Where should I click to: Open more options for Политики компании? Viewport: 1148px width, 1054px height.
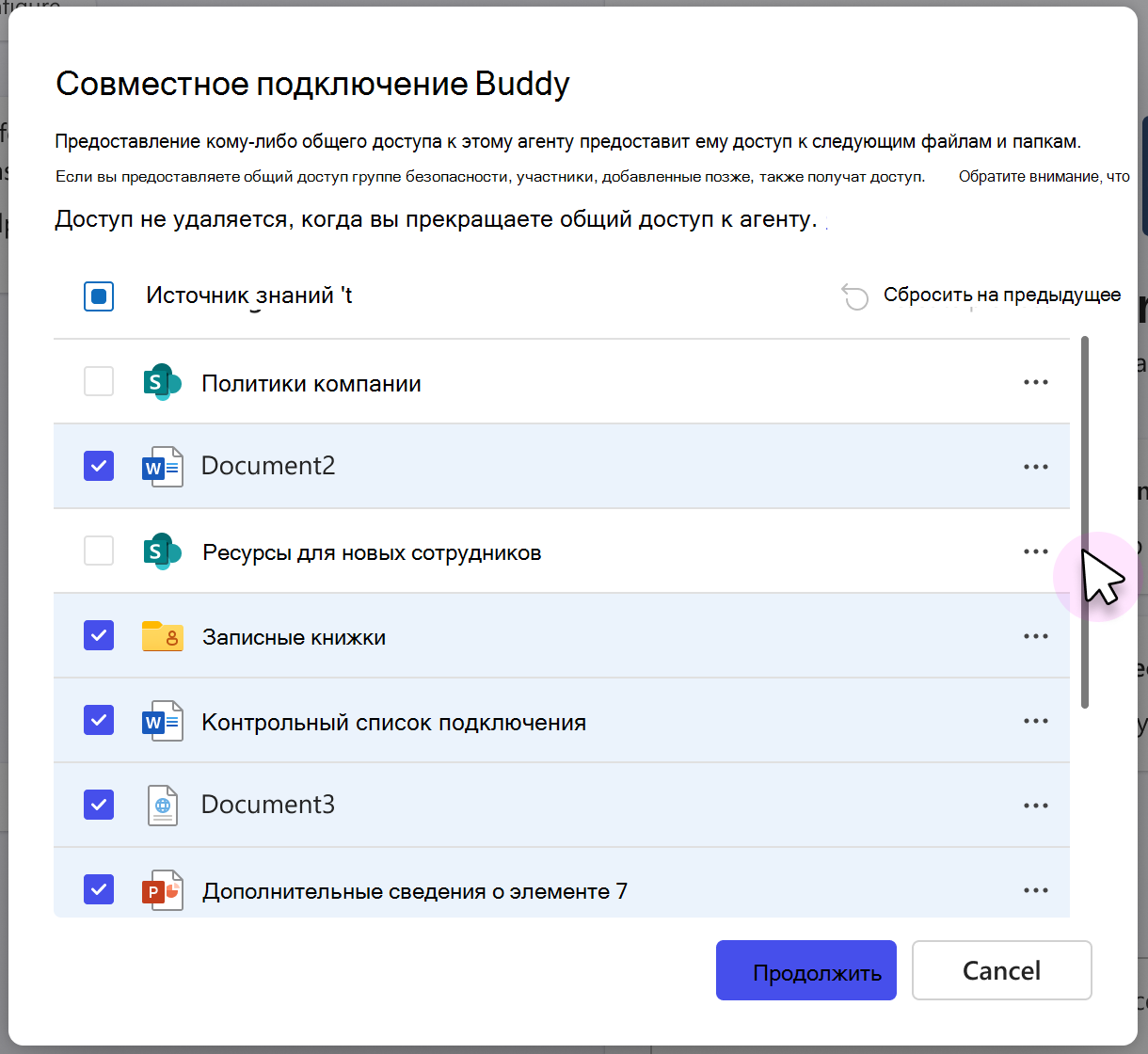click(1036, 383)
